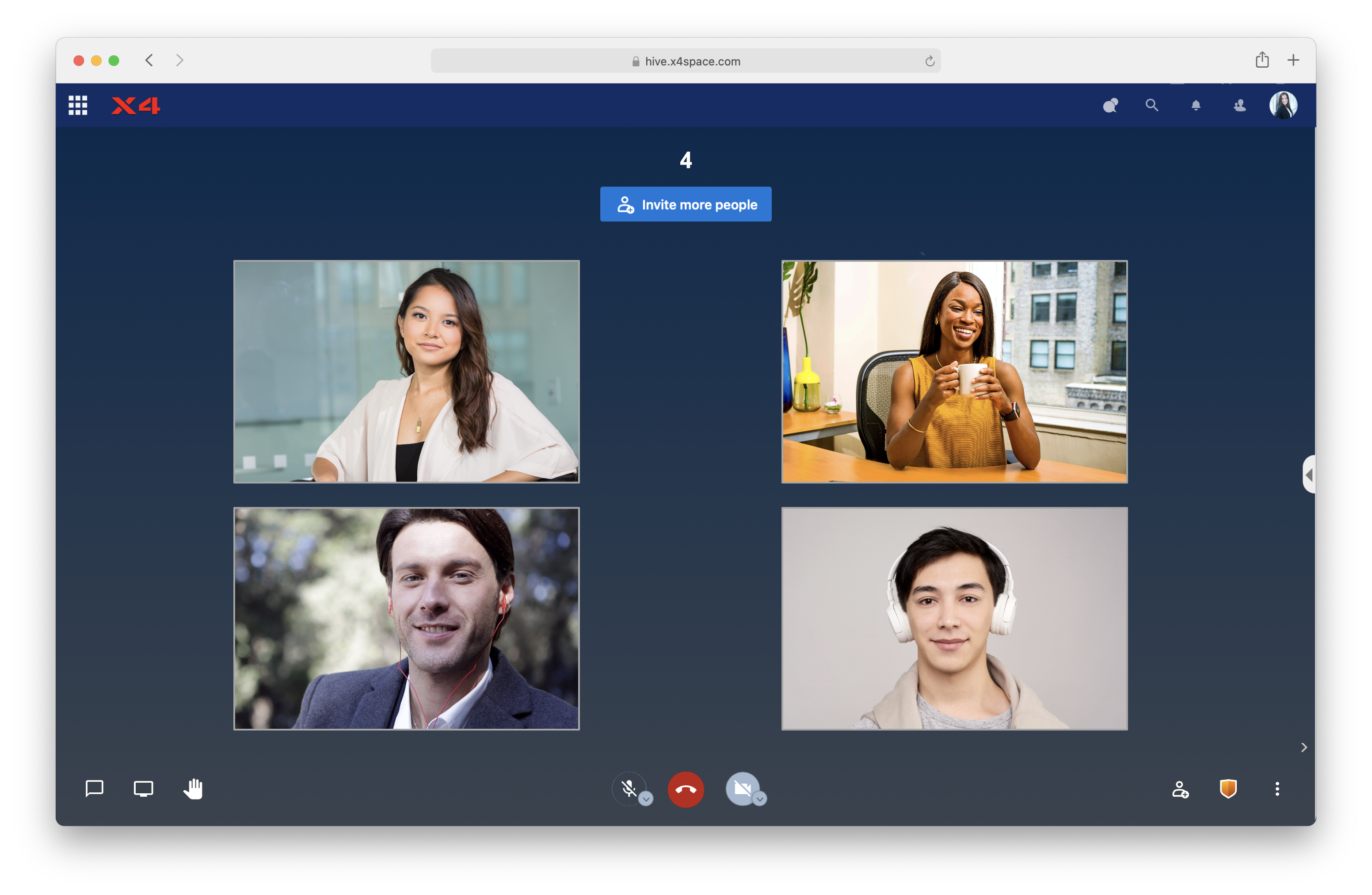This screenshot has height=895, width=1372.
Task: Expand the side panel handle
Action: click(x=1309, y=474)
